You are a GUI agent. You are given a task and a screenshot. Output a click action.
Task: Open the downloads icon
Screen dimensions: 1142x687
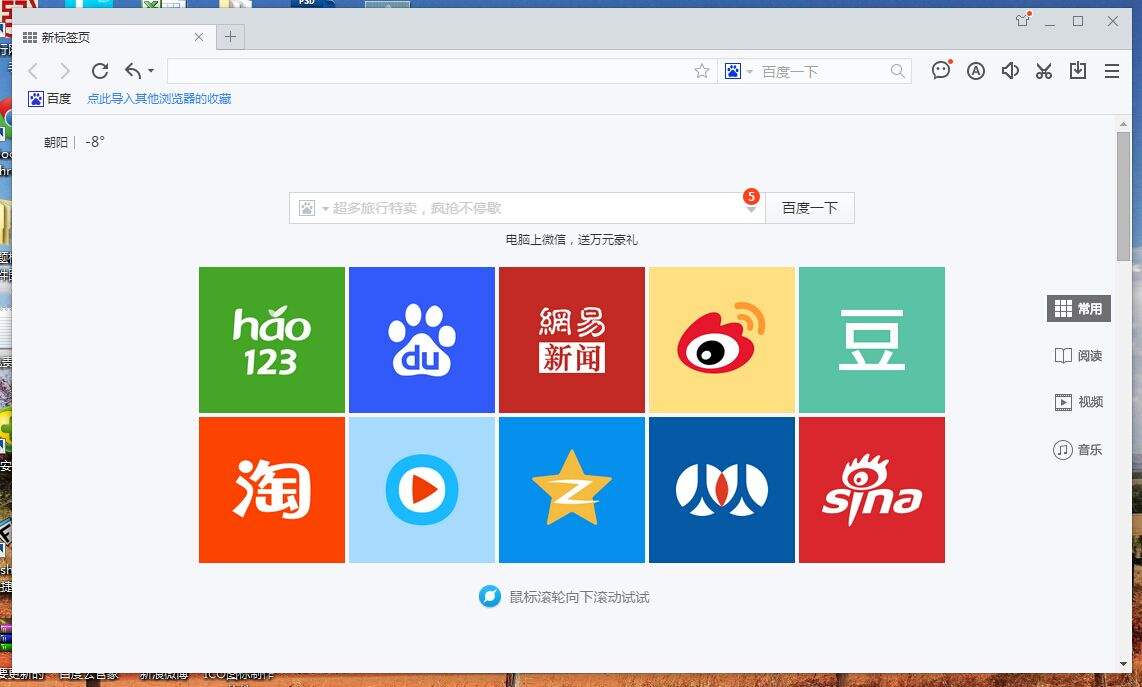tap(1078, 71)
